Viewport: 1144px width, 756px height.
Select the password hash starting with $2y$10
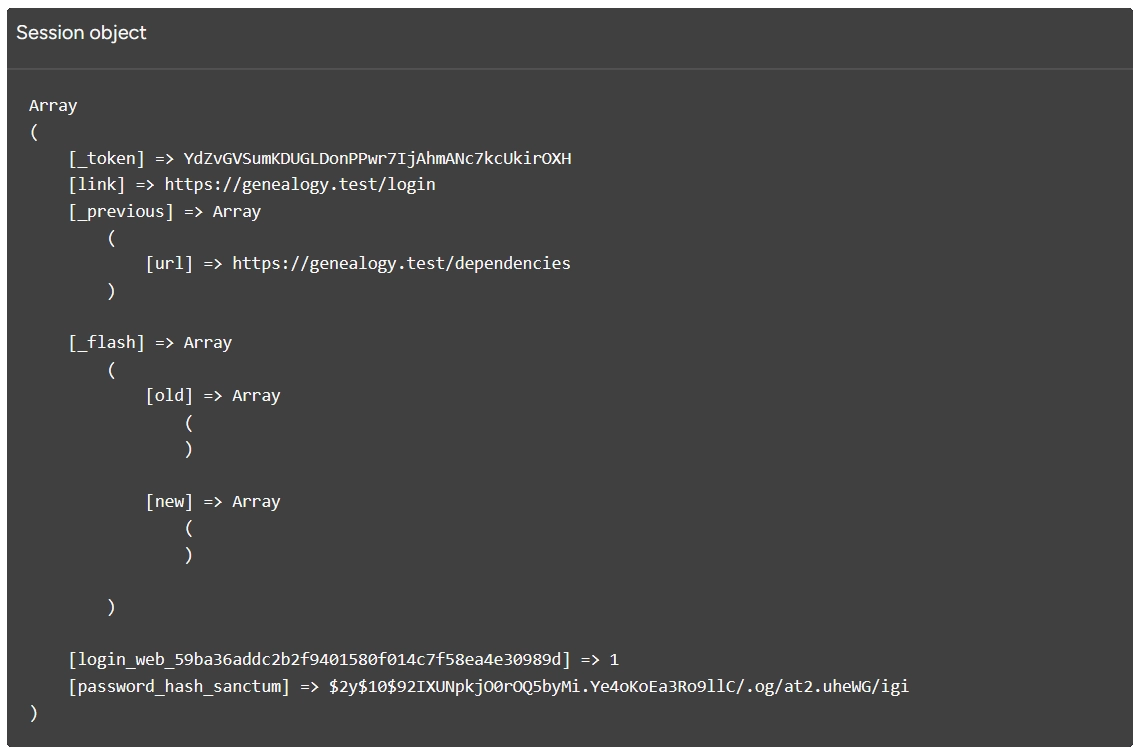tap(618, 686)
